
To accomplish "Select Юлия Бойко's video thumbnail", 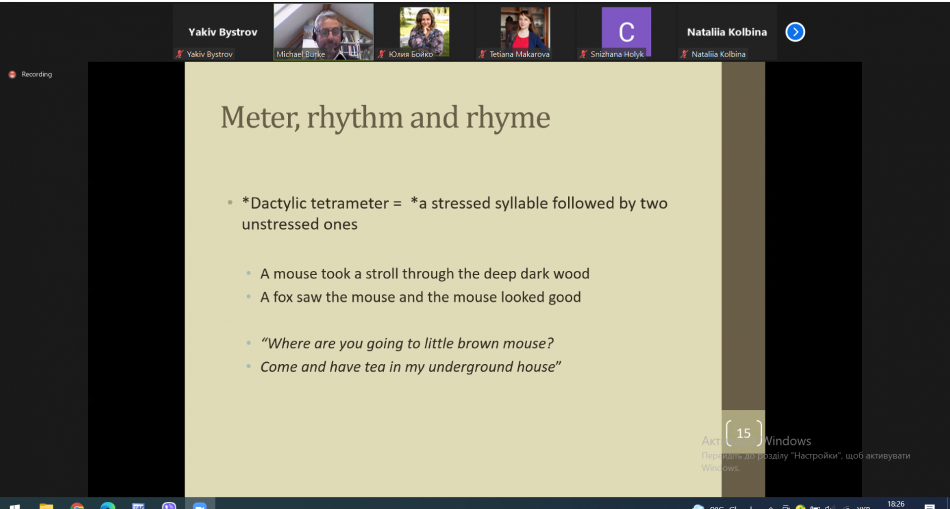I will (x=424, y=30).
